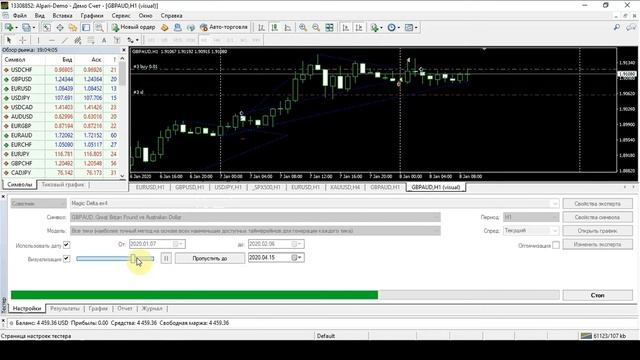
Task: Switch to XAUUSD,H4 chart tab
Action: click(345, 187)
